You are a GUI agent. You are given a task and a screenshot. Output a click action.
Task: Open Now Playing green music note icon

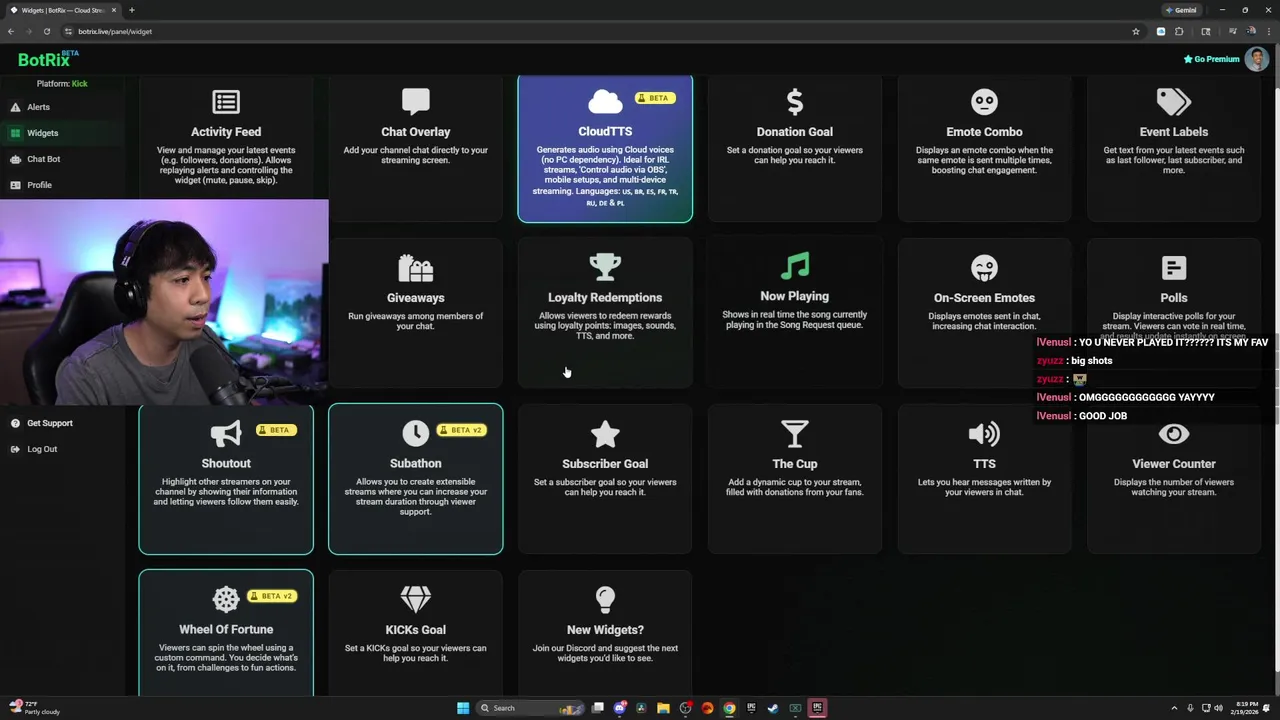pyautogui.click(x=795, y=266)
